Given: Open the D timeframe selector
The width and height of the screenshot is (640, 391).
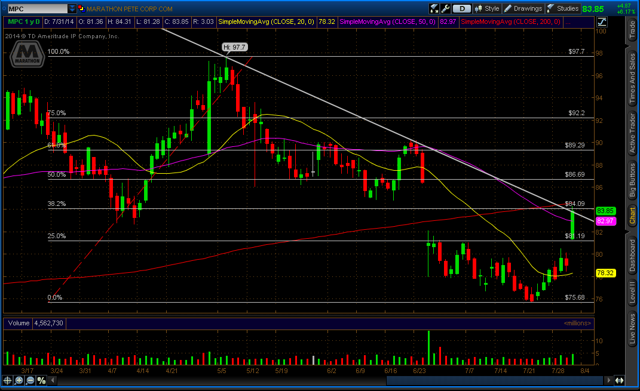Looking at the screenshot, I should (462, 9).
